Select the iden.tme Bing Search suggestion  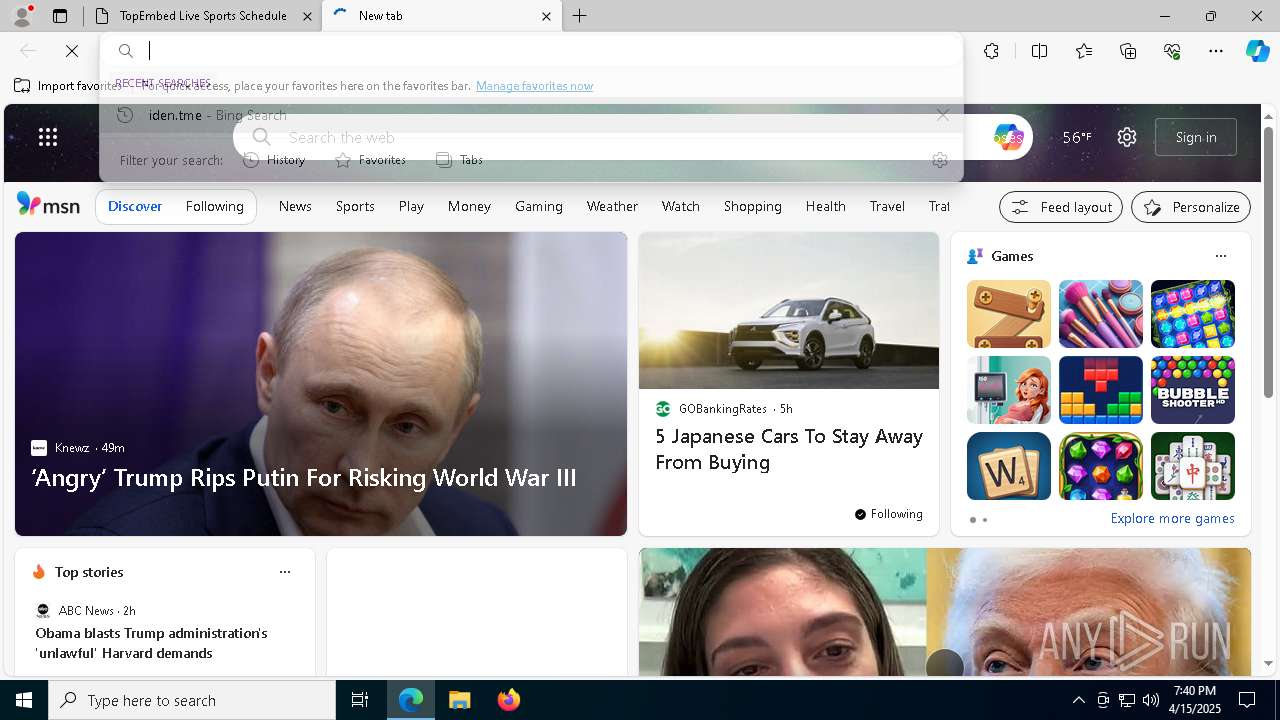pyautogui.click(x=531, y=115)
